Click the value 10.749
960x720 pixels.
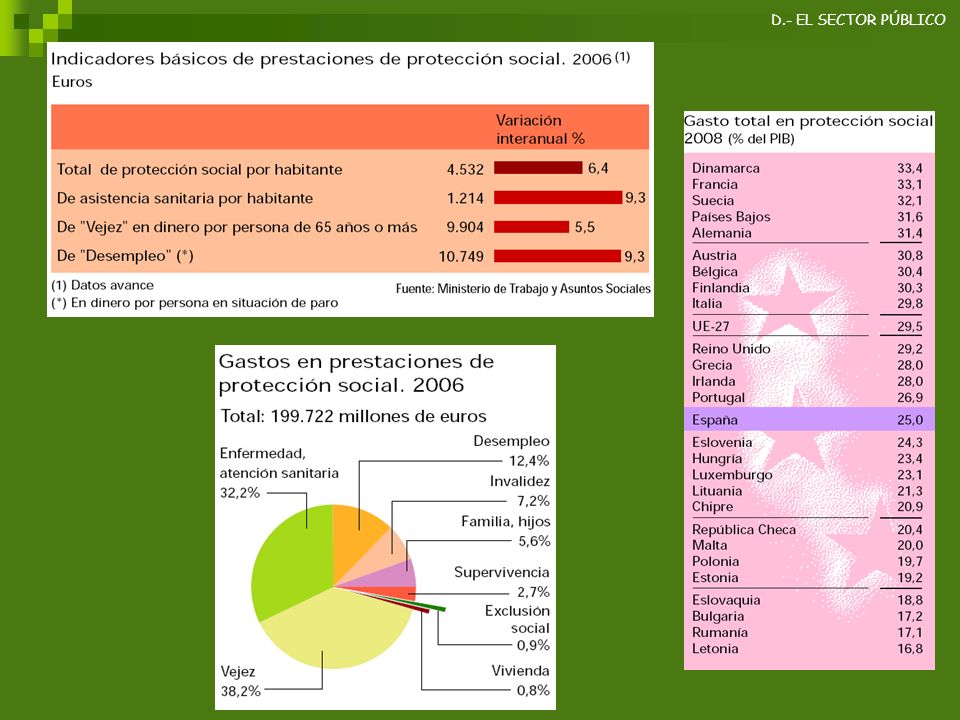(x=461, y=257)
